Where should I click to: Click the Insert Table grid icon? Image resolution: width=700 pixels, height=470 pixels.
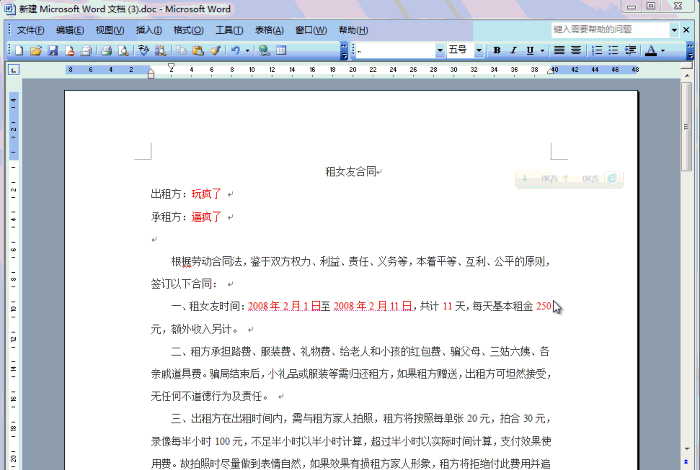tap(281, 50)
